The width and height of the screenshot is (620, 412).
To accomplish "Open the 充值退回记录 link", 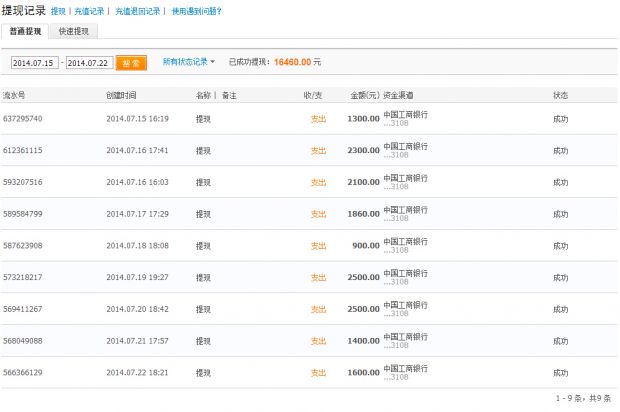I will 136,12.
